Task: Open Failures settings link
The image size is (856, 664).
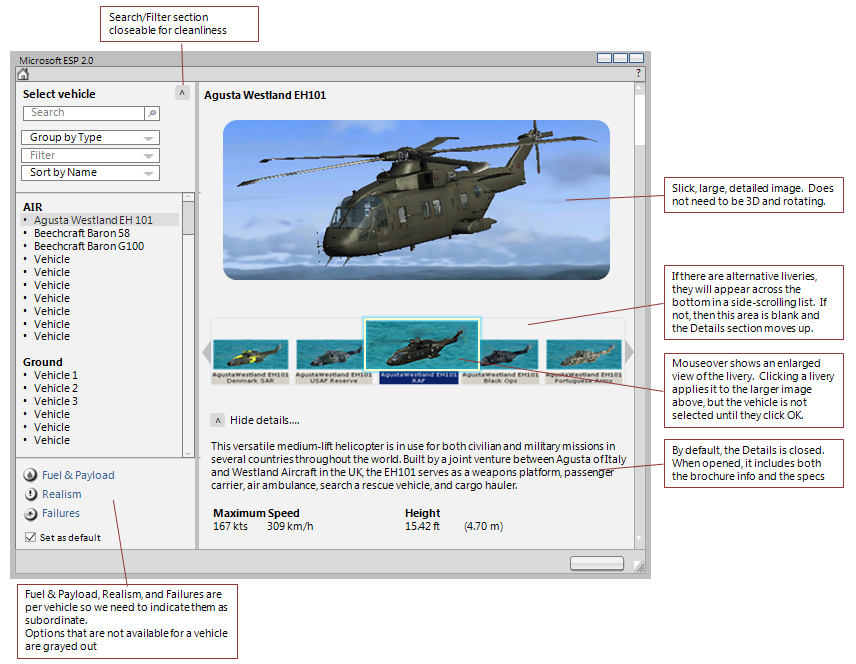Action: [61, 513]
